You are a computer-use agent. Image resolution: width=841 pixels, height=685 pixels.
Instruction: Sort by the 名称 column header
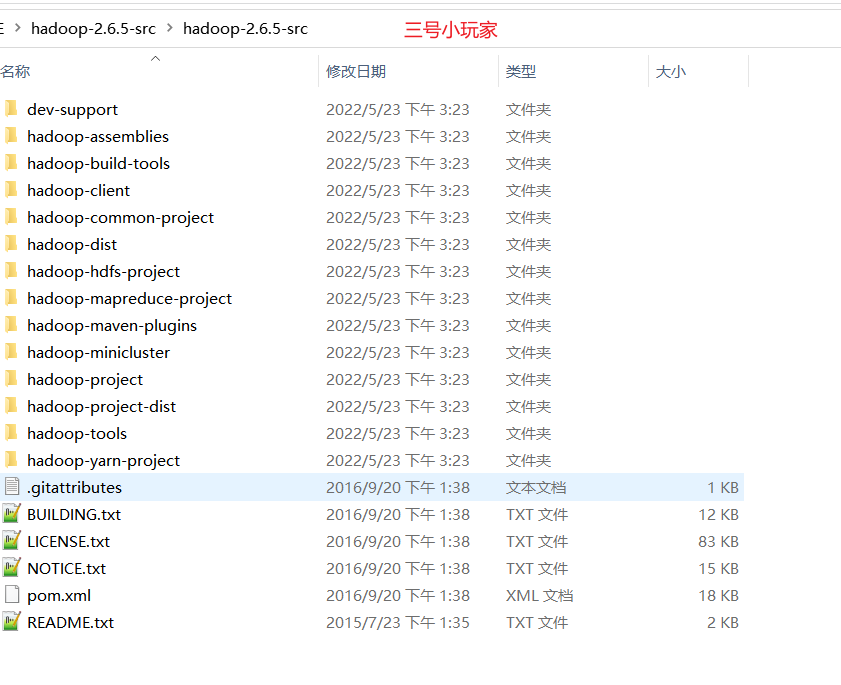click(x=15, y=71)
